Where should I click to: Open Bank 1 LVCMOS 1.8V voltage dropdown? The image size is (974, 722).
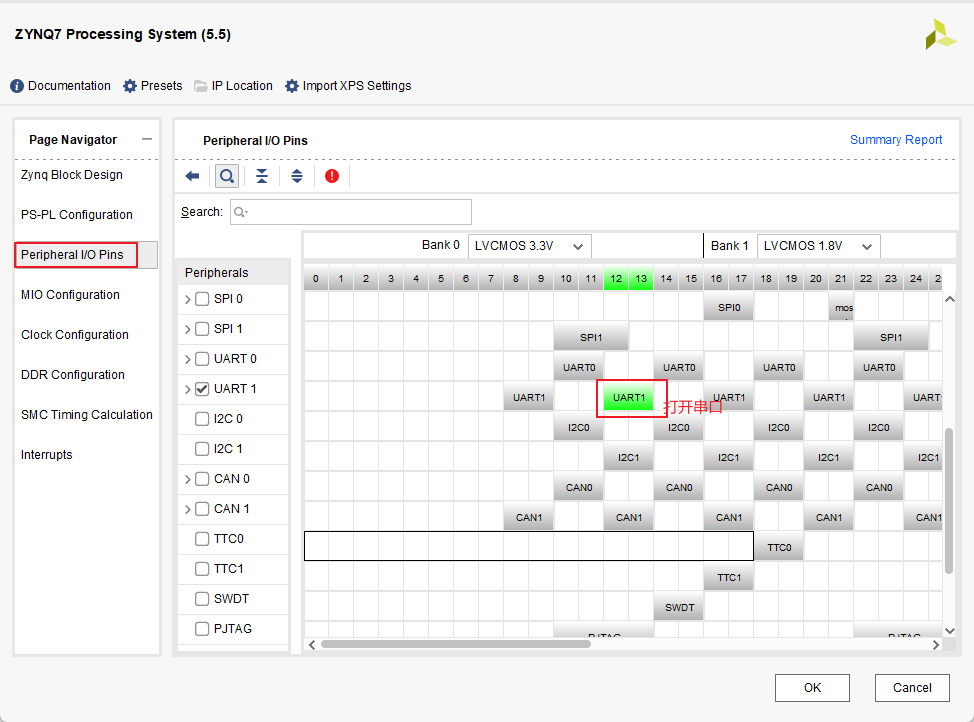819,246
